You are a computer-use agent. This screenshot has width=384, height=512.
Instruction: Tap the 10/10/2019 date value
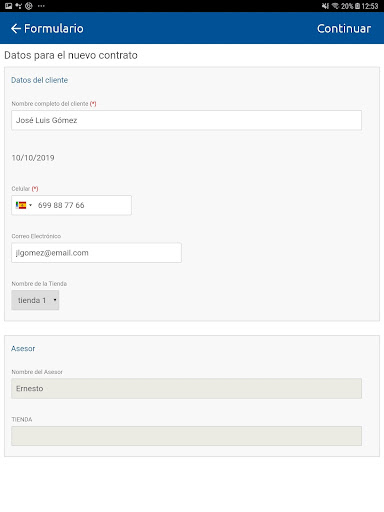(x=33, y=158)
